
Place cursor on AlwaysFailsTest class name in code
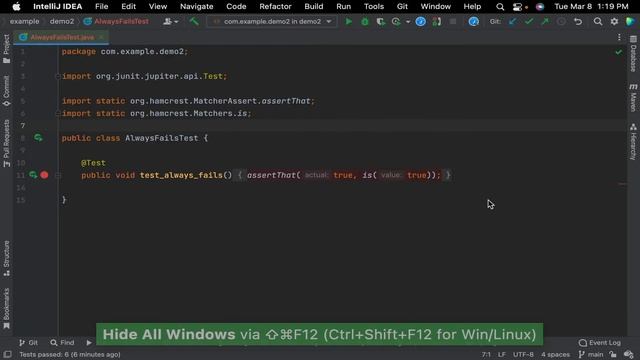coord(161,138)
